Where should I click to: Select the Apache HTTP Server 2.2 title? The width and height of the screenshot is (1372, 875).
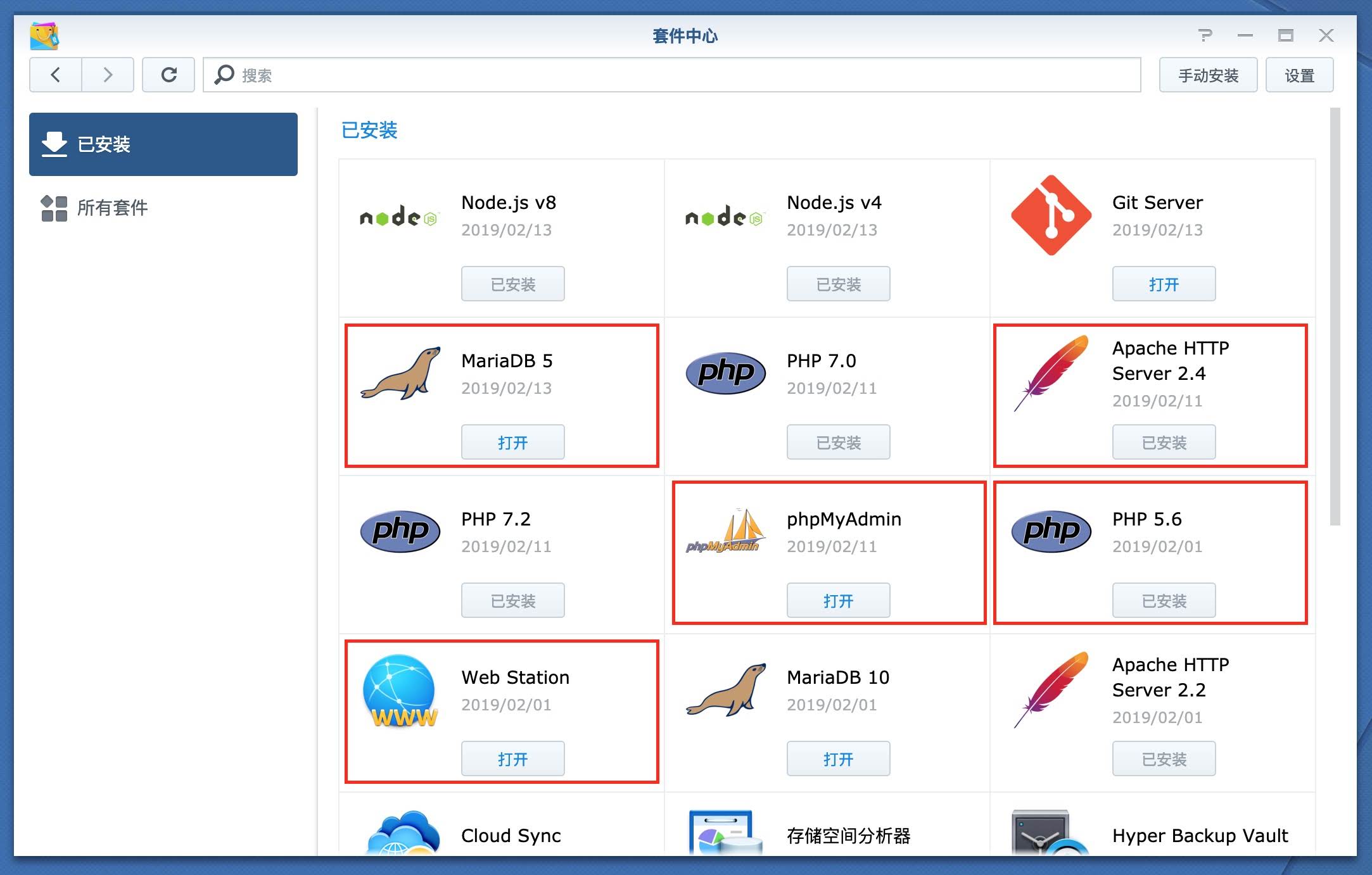(x=1171, y=677)
